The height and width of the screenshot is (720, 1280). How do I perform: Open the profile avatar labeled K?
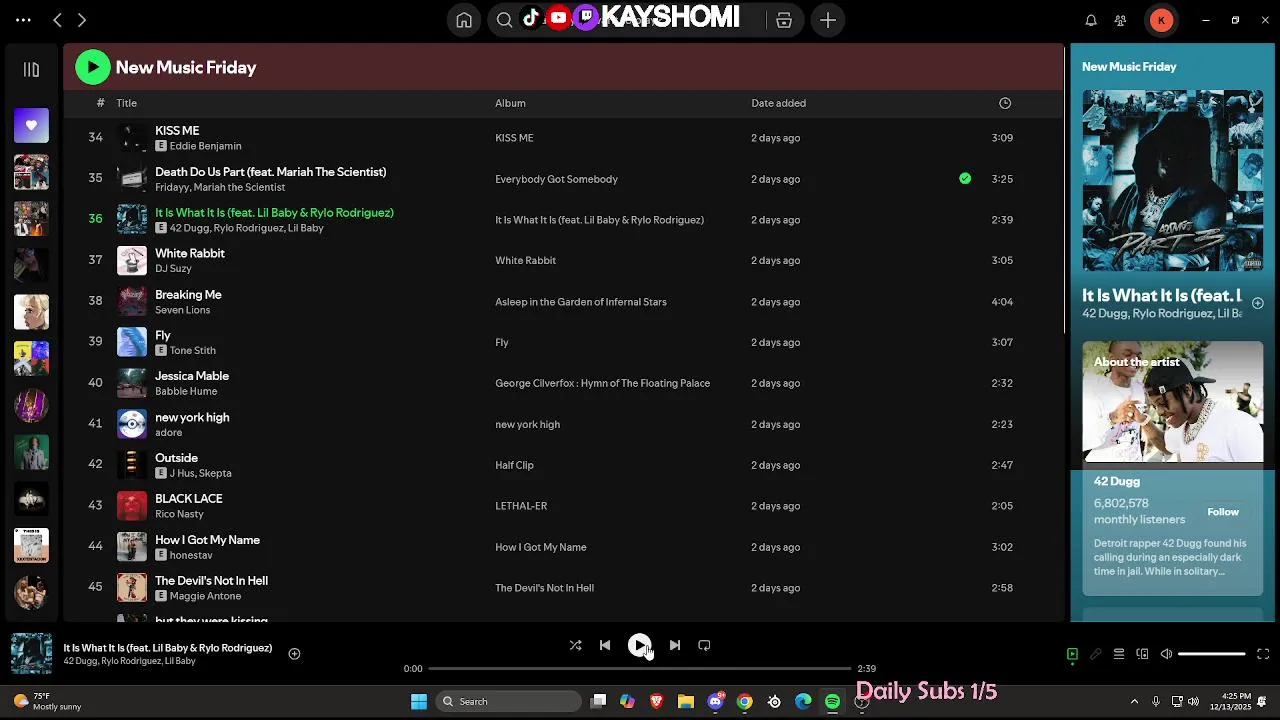coord(1161,20)
